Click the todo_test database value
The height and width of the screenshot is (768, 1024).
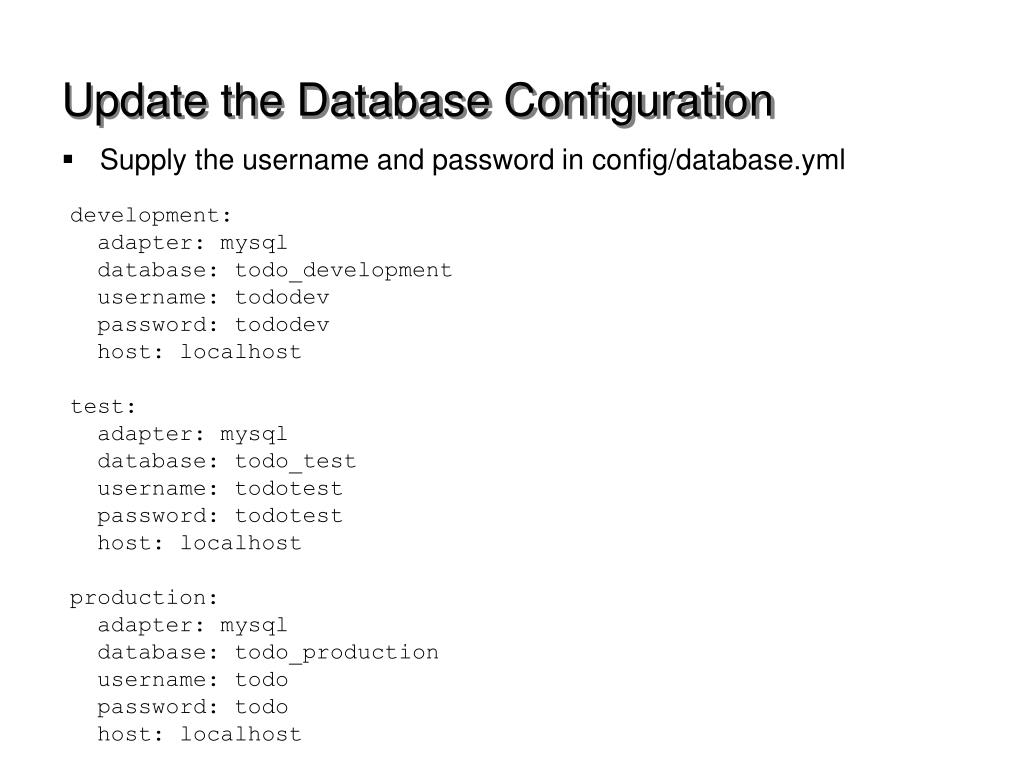click(x=296, y=462)
